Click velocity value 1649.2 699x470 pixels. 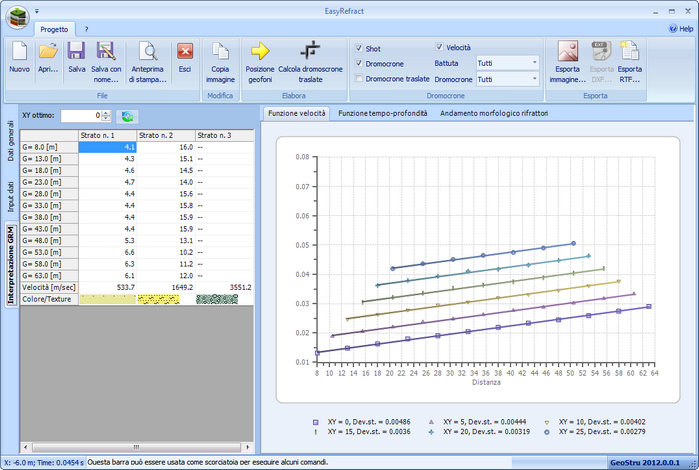click(x=166, y=288)
